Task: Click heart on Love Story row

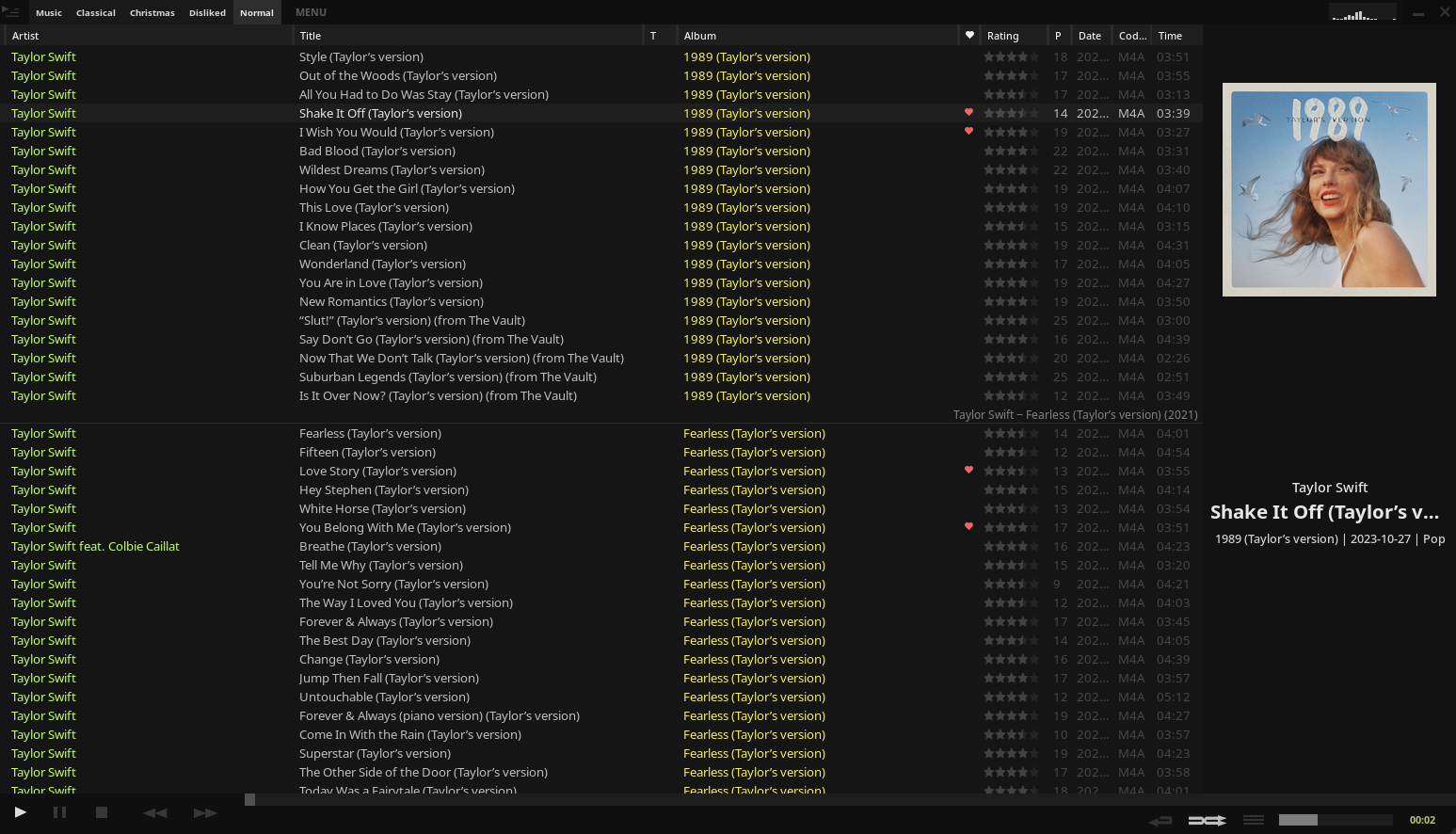Action: [x=968, y=471]
